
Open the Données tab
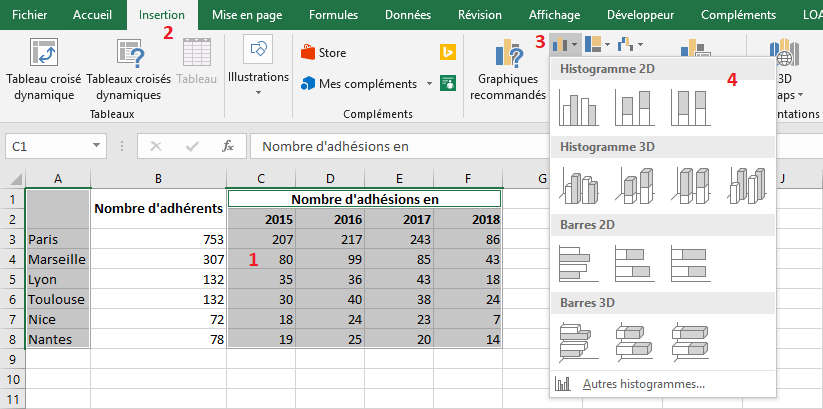408,15
